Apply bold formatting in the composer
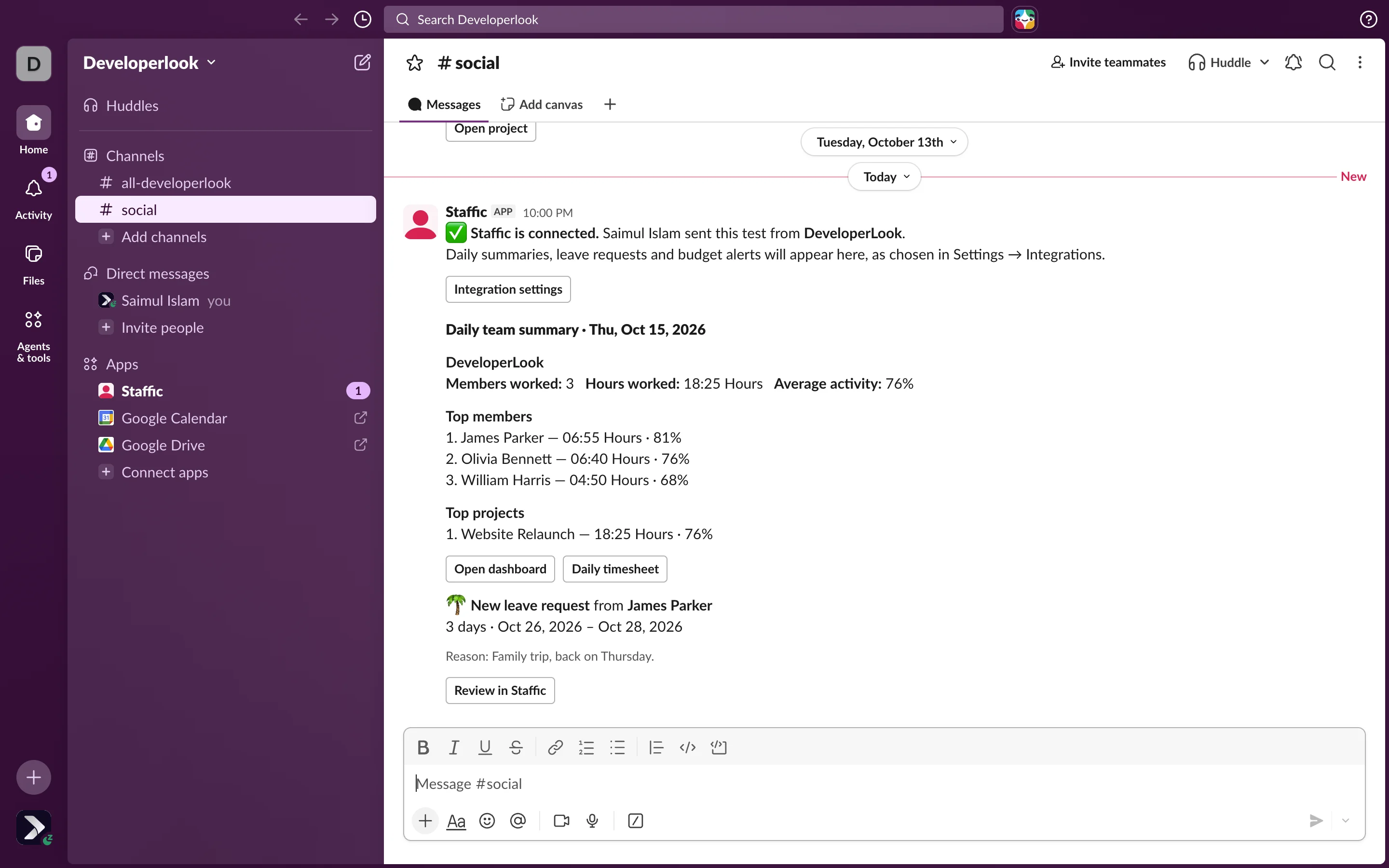Image resolution: width=1389 pixels, height=868 pixels. pos(423,747)
